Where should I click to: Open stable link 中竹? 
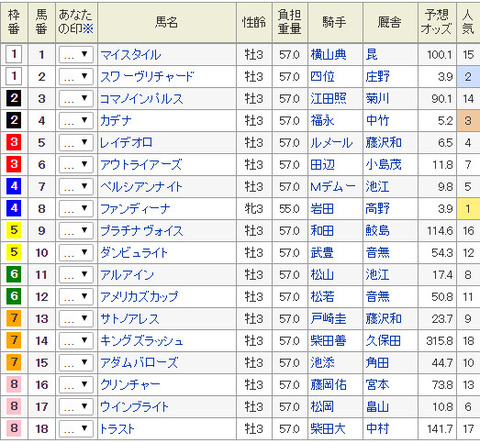pos(378,121)
